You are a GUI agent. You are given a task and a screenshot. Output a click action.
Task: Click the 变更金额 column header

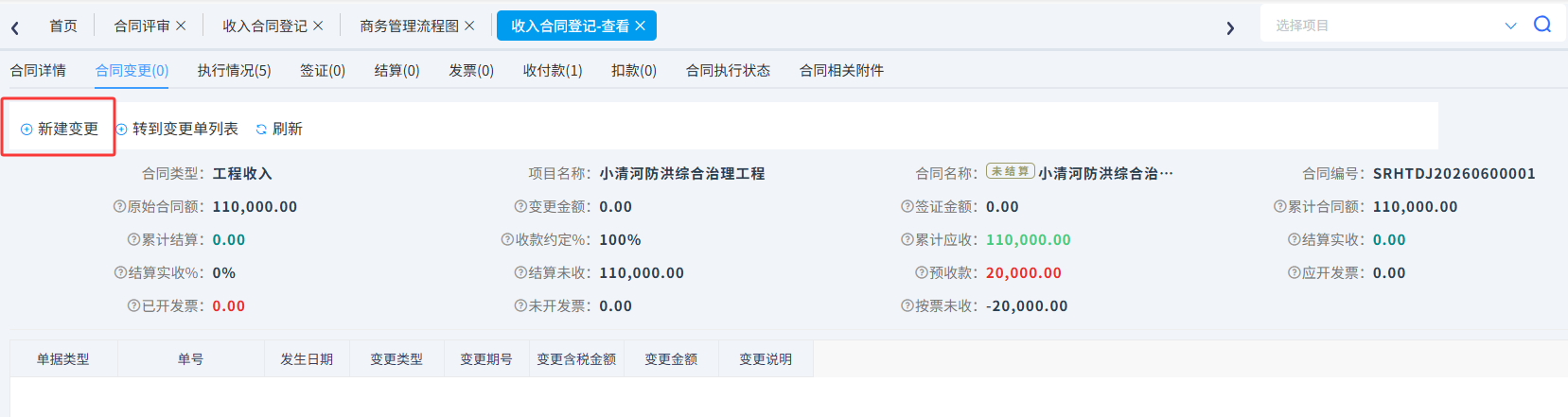point(671,359)
